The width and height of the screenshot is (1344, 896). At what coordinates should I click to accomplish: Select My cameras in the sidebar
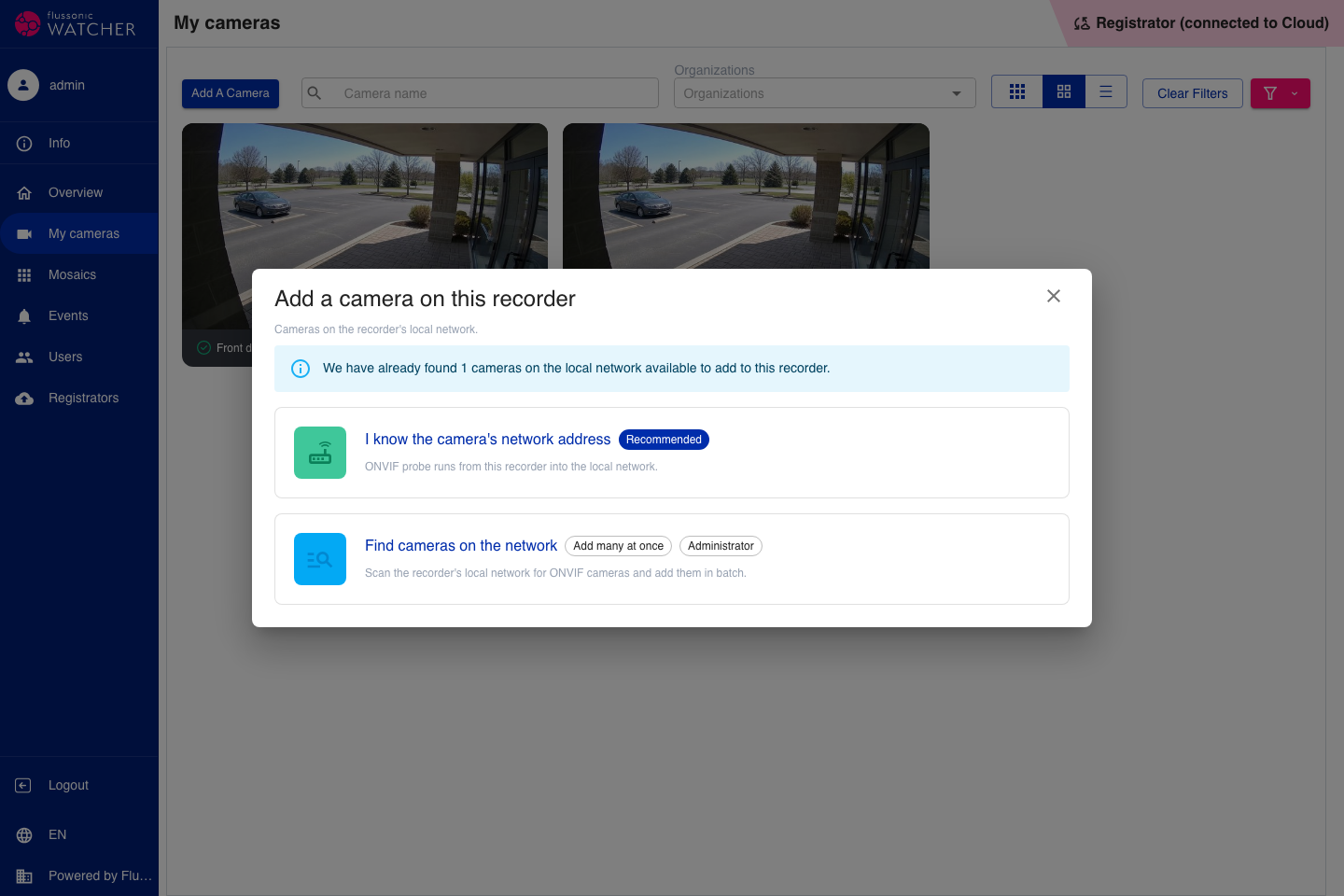[79, 233]
